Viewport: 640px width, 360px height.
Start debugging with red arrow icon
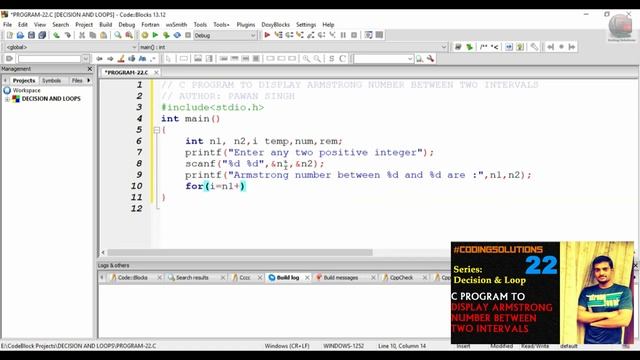[267, 36]
